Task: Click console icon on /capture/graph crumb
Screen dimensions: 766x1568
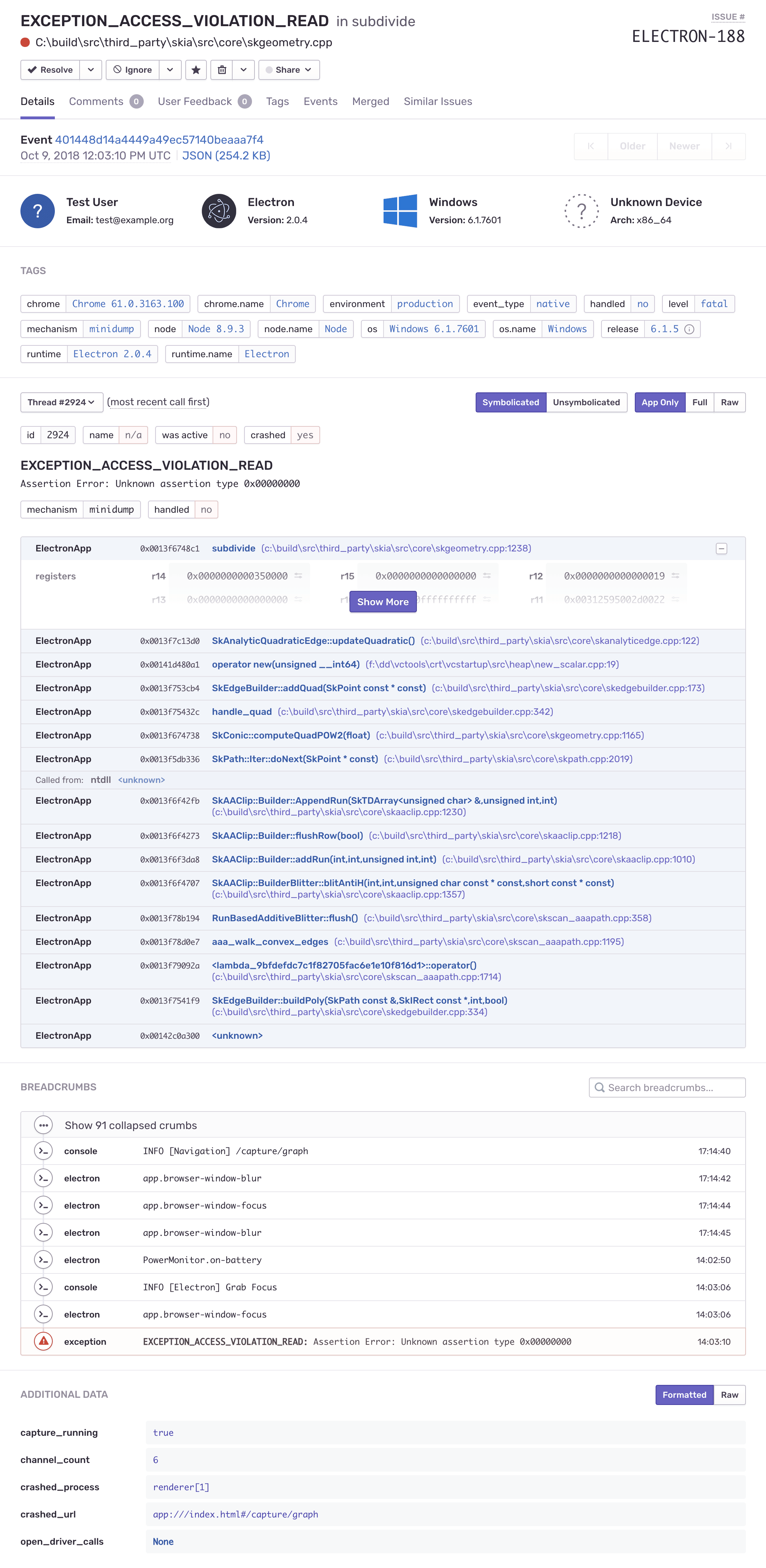Action: pos(43,1151)
